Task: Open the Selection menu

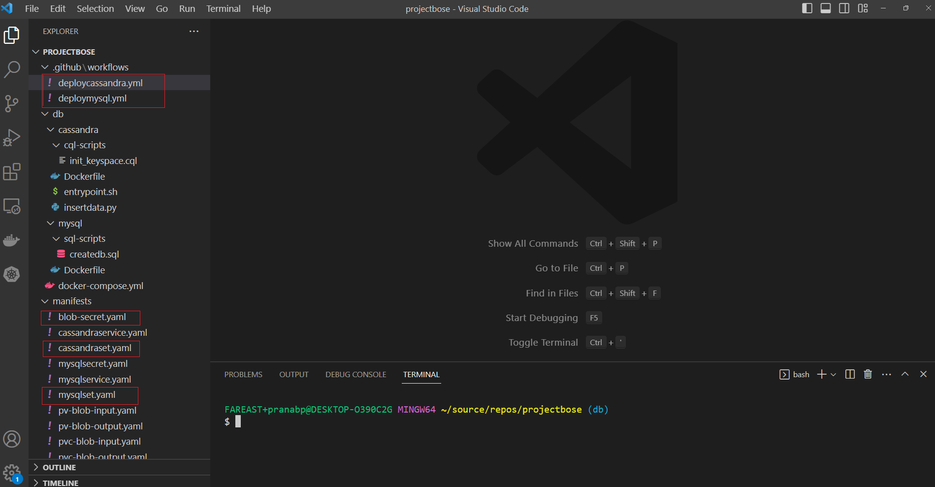Action: (95, 8)
